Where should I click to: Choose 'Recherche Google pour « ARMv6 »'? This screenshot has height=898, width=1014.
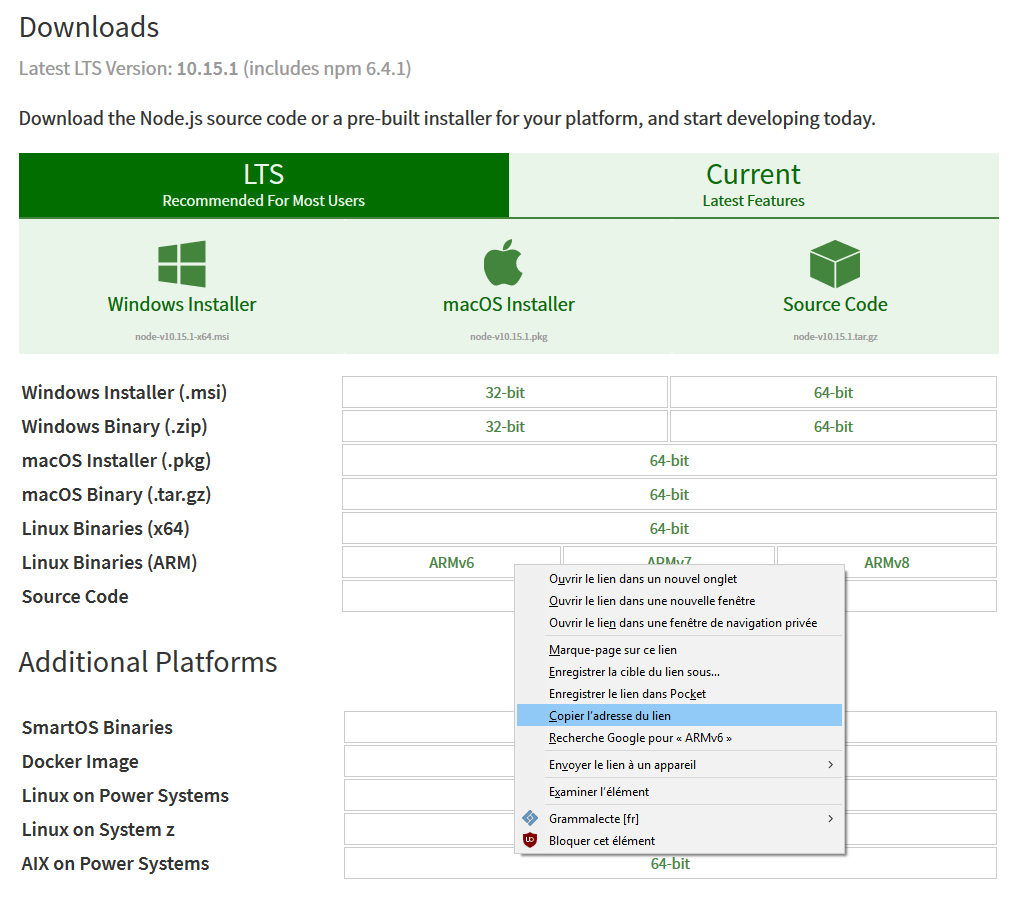pyautogui.click(x=679, y=738)
